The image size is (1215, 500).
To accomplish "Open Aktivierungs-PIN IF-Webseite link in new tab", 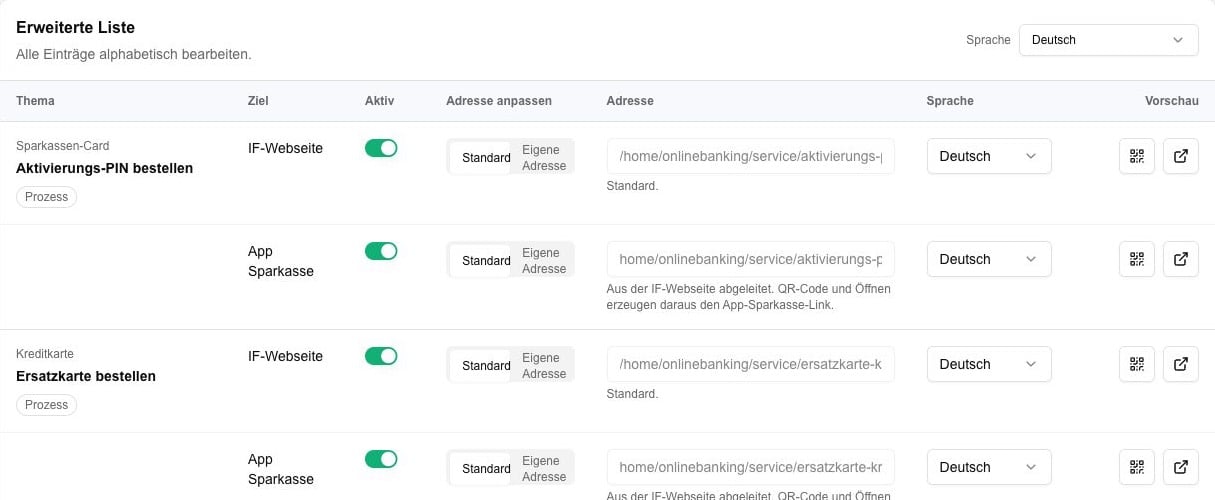I will pyautogui.click(x=1181, y=156).
